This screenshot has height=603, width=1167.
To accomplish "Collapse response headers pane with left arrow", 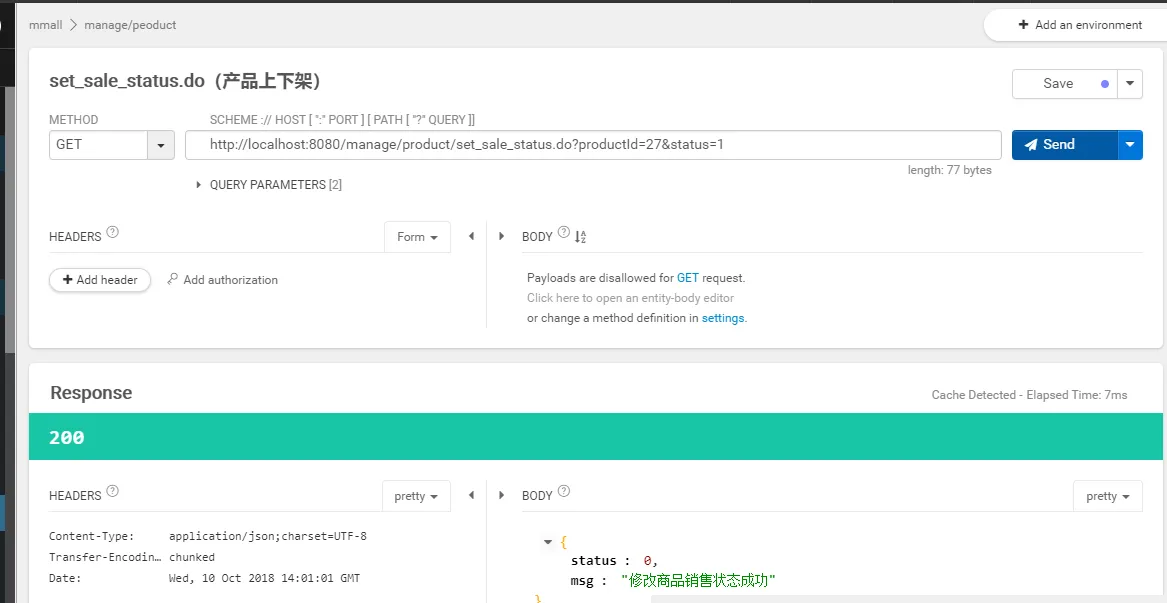I will tap(471, 495).
